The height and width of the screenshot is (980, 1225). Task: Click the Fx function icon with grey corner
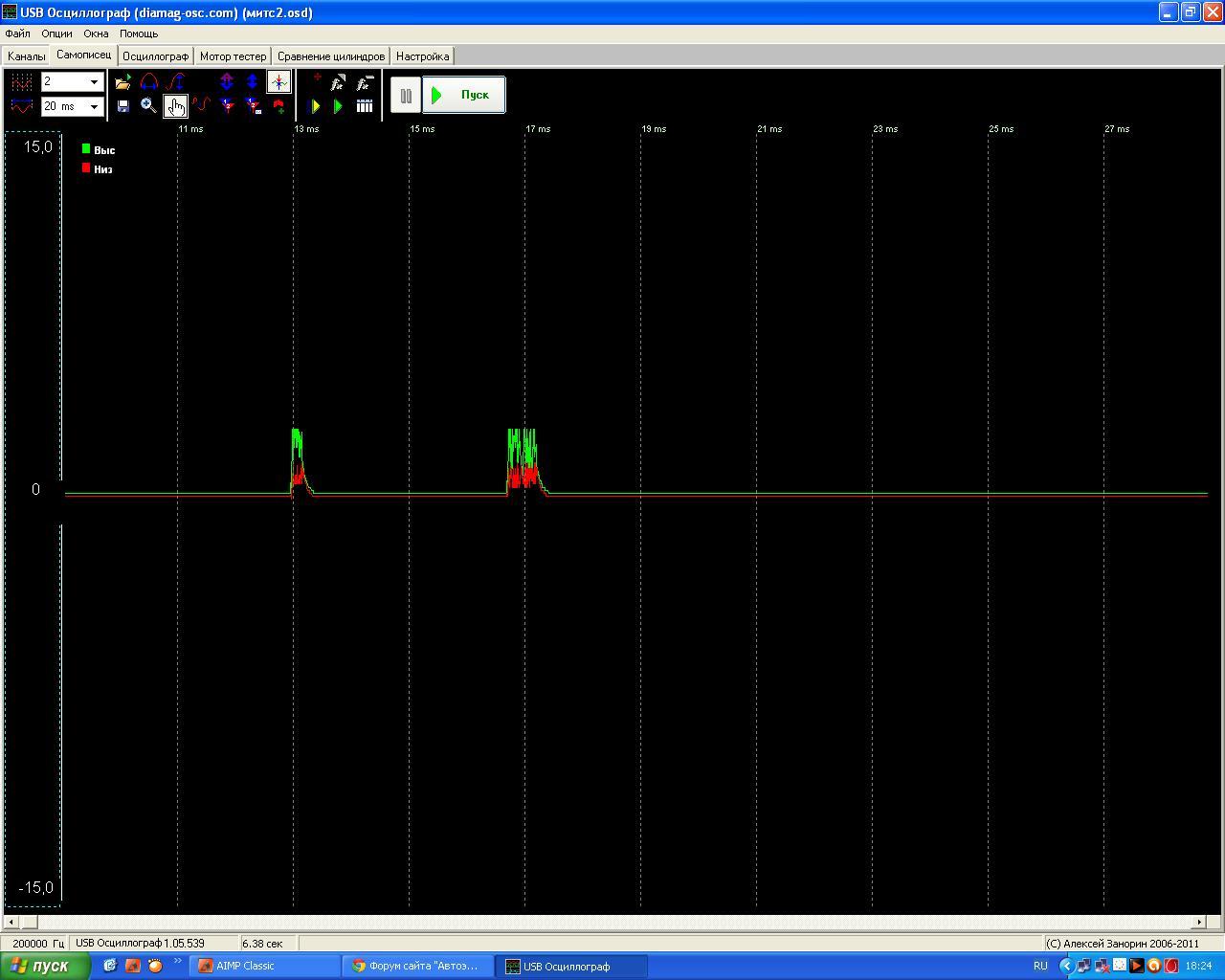click(x=338, y=82)
